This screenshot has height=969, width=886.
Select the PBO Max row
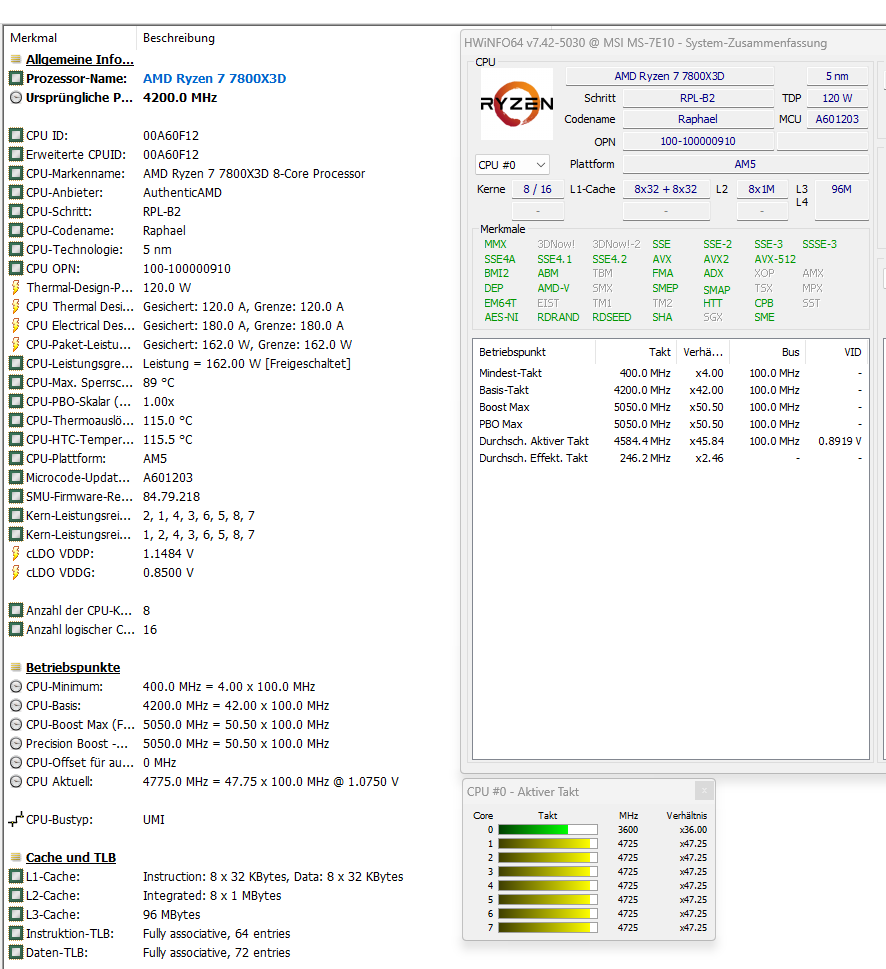coord(670,424)
